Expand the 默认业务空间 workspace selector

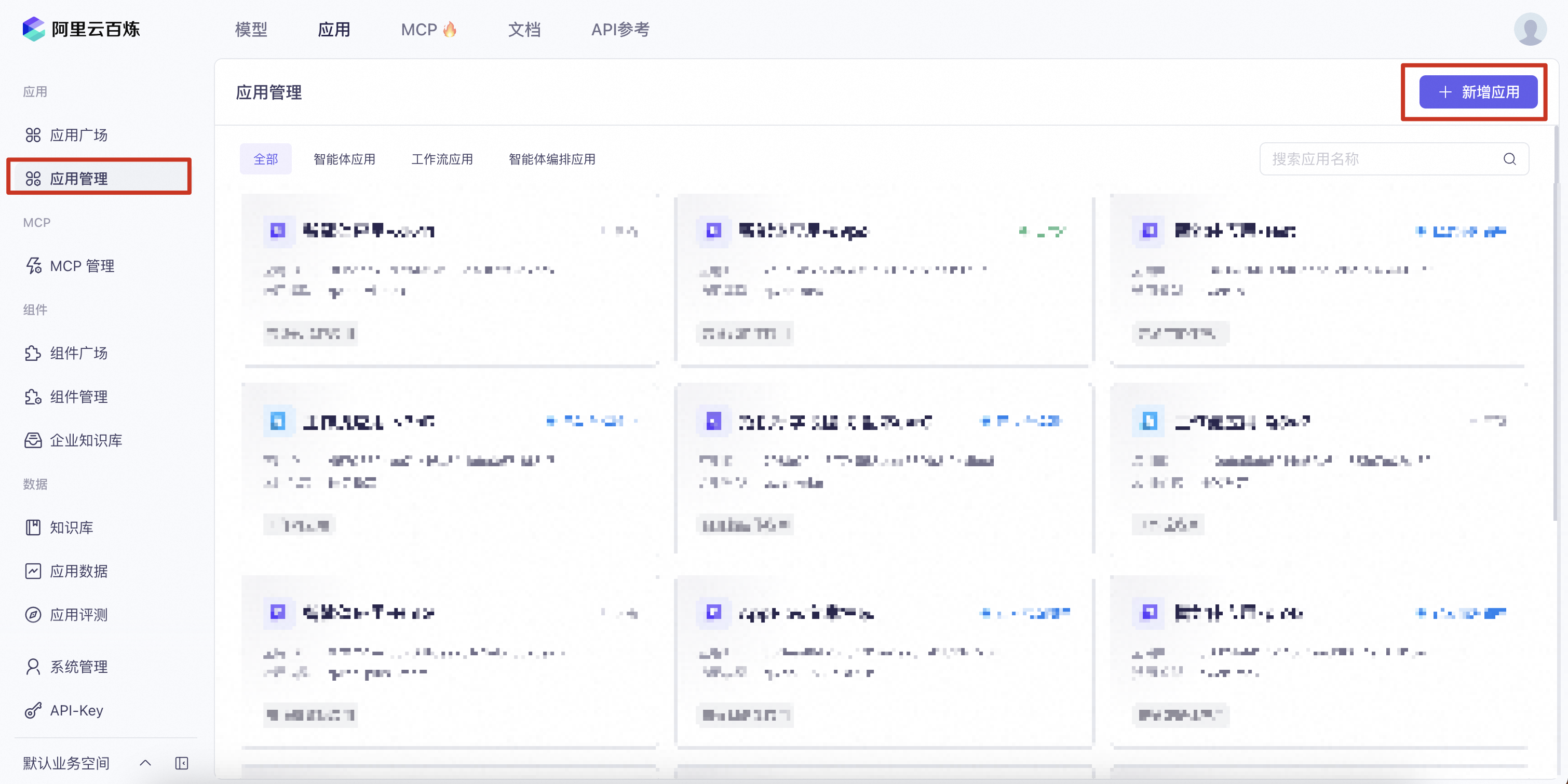(x=66, y=763)
